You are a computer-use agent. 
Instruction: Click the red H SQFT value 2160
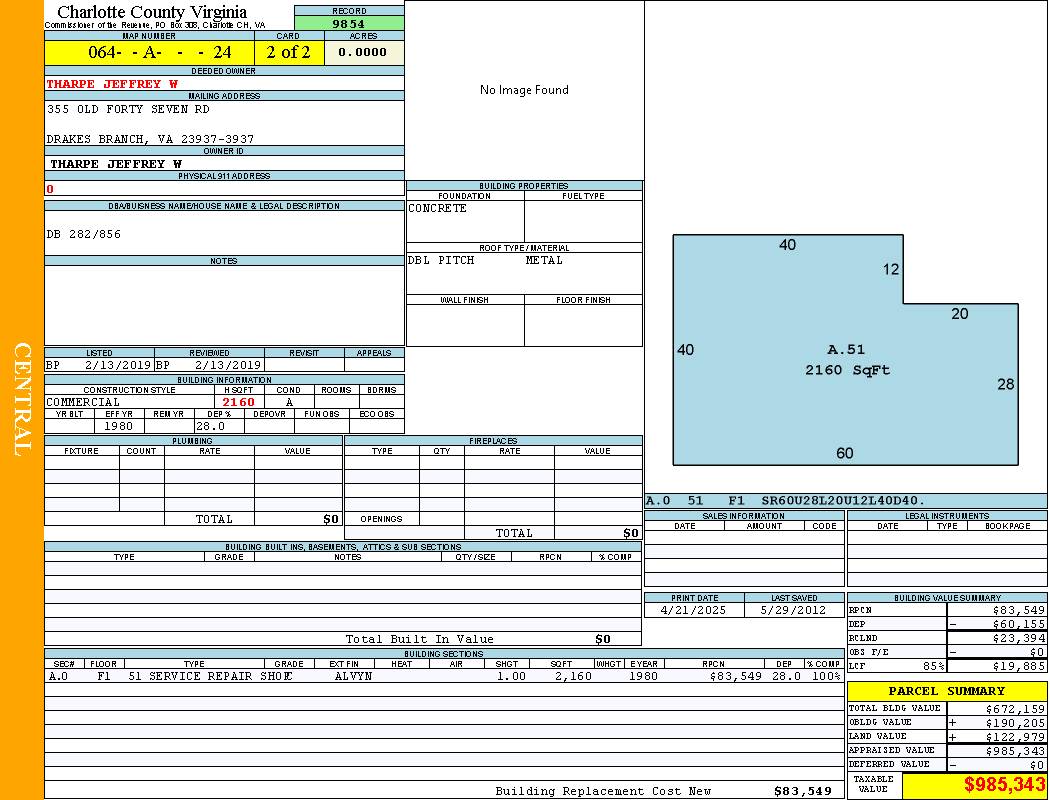(238, 402)
